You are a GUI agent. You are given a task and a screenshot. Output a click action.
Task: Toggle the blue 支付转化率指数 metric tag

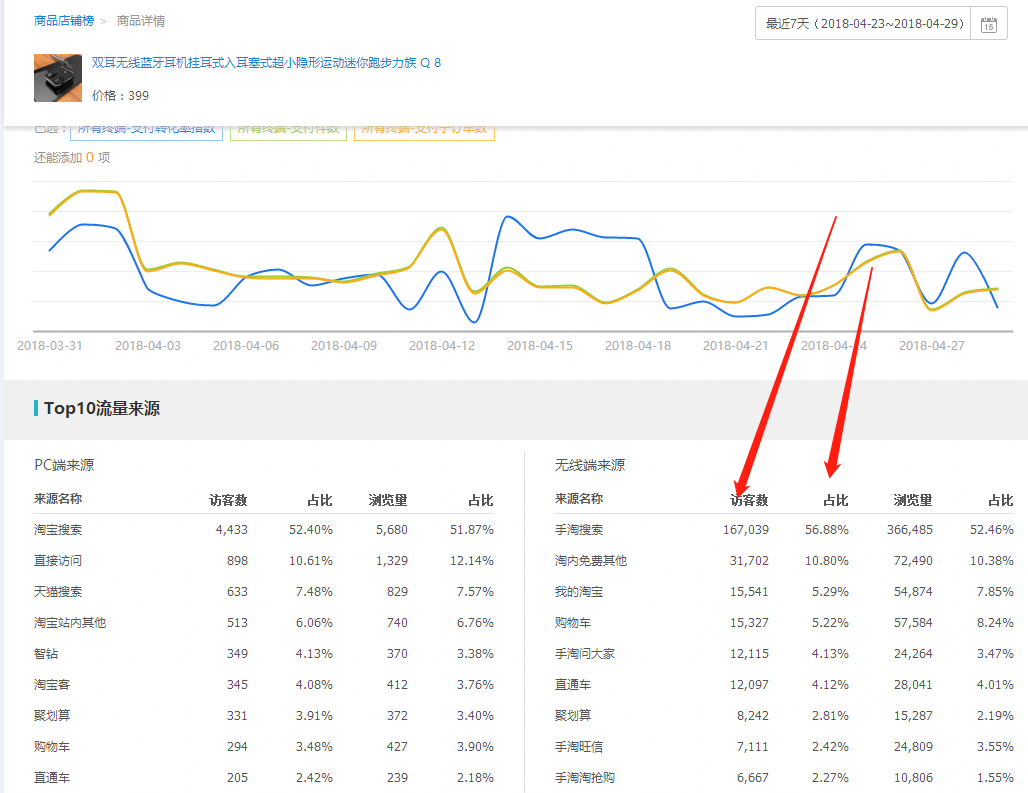point(146,130)
